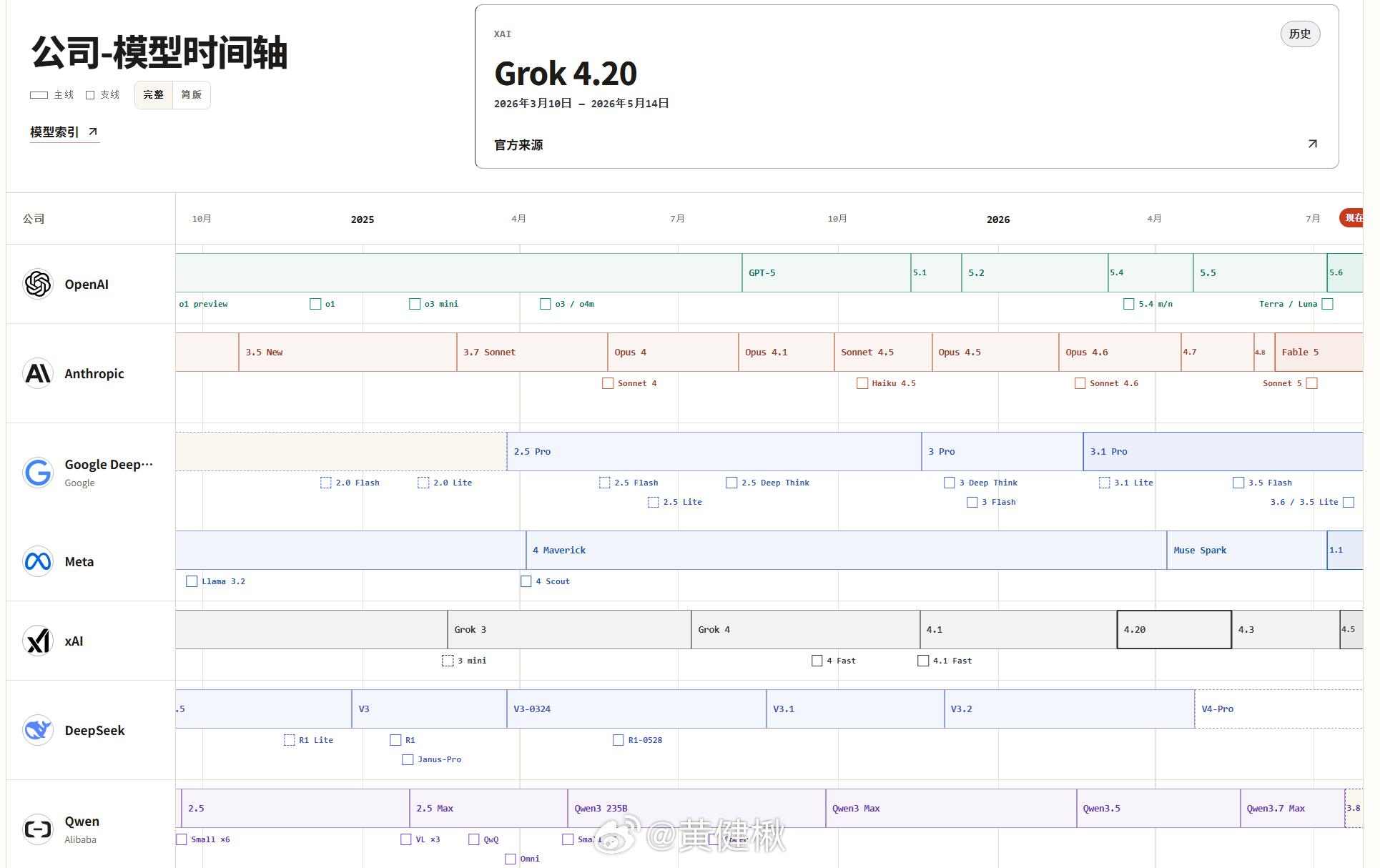Select the Opus 4.1 timeline bar
The height and width of the screenshot is (868, 1380).
pos(787,352)
